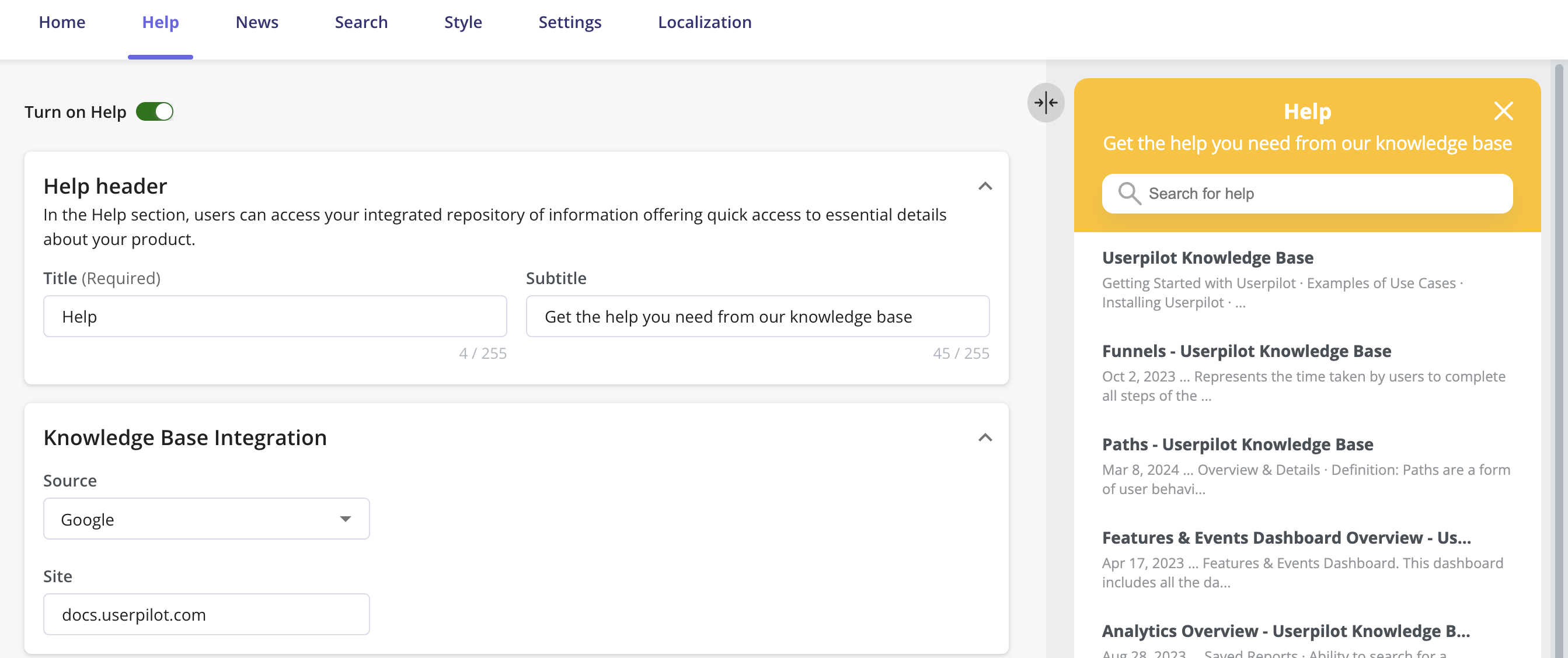
Task: Focus the Subtitle input field
Action: tap(758, 316)
